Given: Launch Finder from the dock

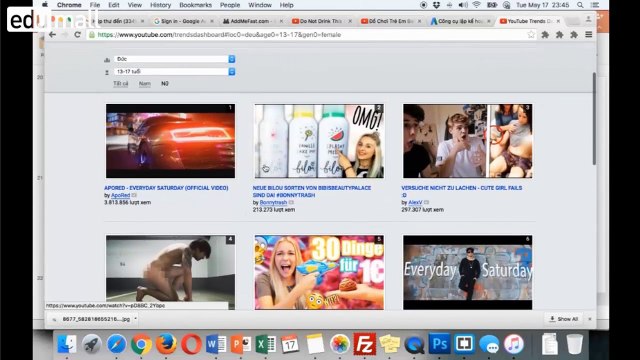Looking at the screenshot, I should click(66, 344).
